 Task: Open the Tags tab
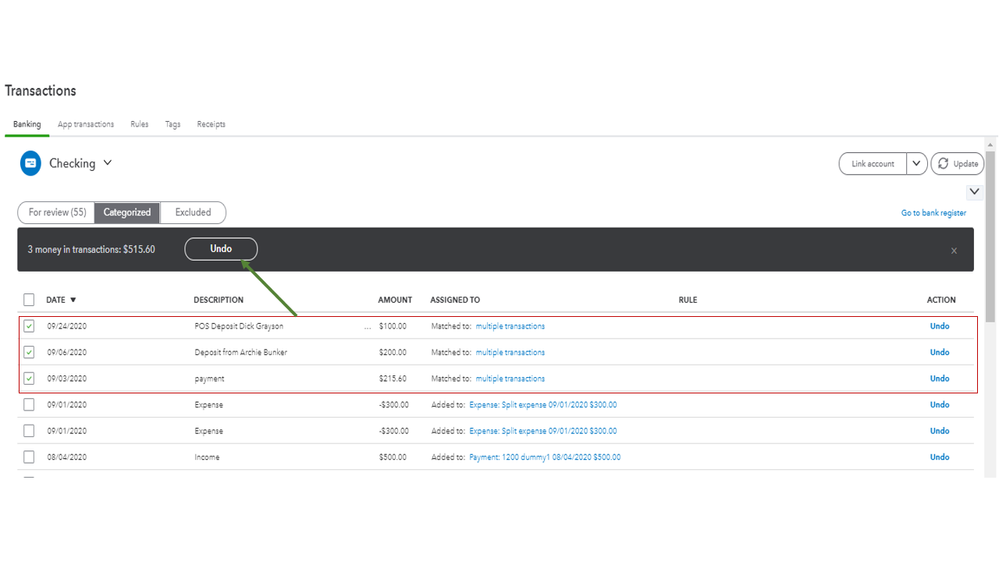tap(173, 124)
